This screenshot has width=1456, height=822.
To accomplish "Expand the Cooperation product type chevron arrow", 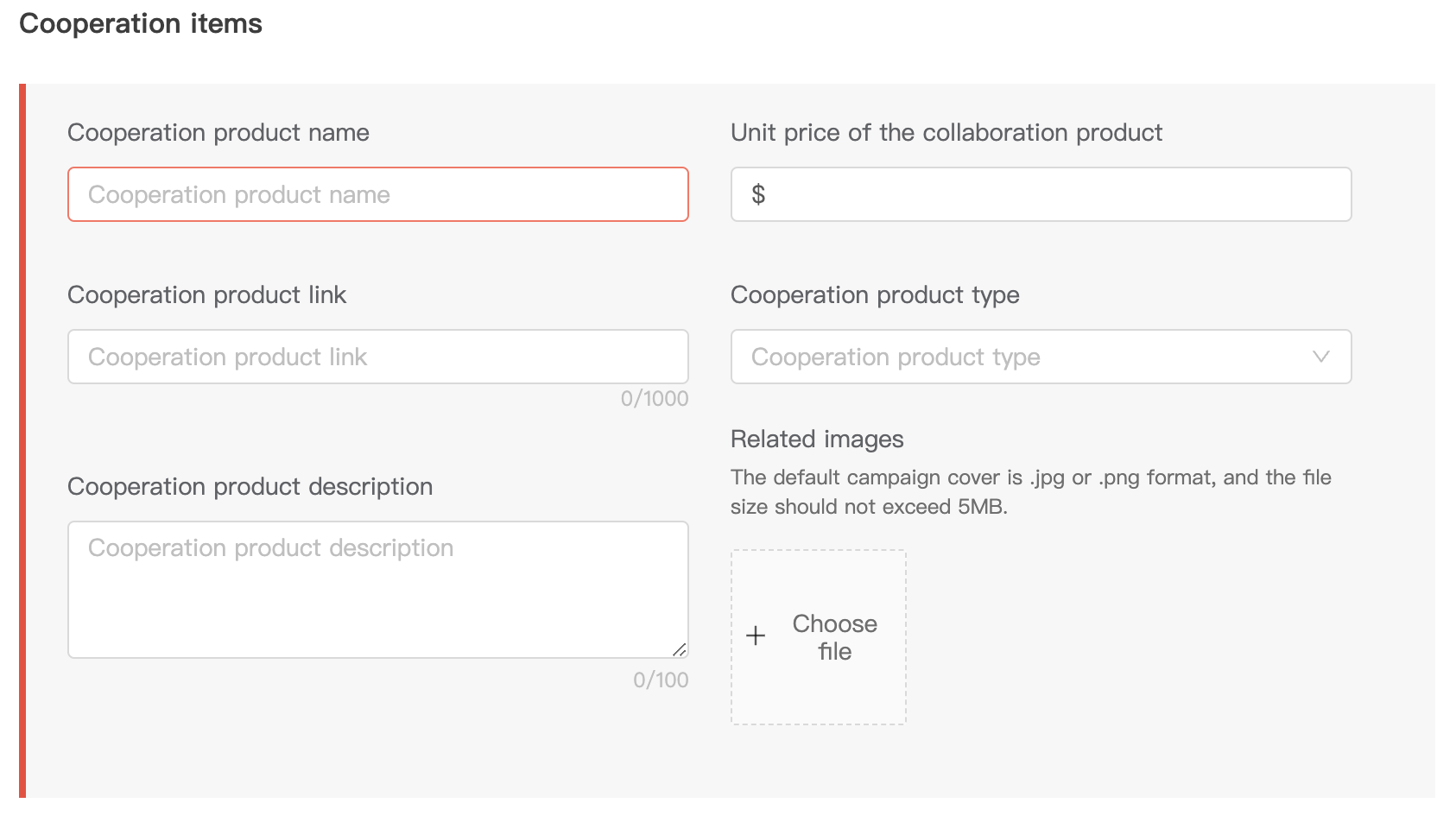I will (1320, 357).
